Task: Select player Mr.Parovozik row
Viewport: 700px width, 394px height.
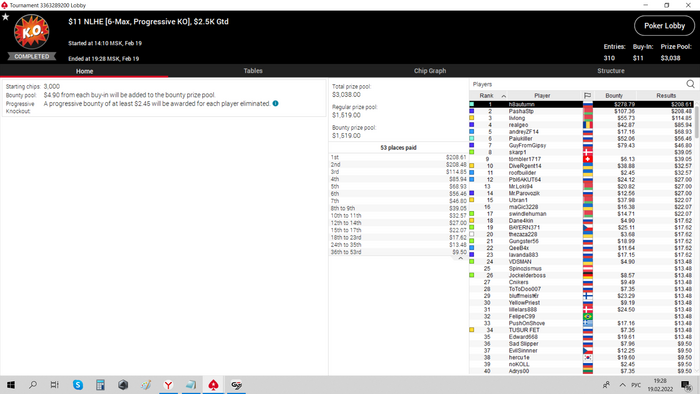Action: [582, 193]
